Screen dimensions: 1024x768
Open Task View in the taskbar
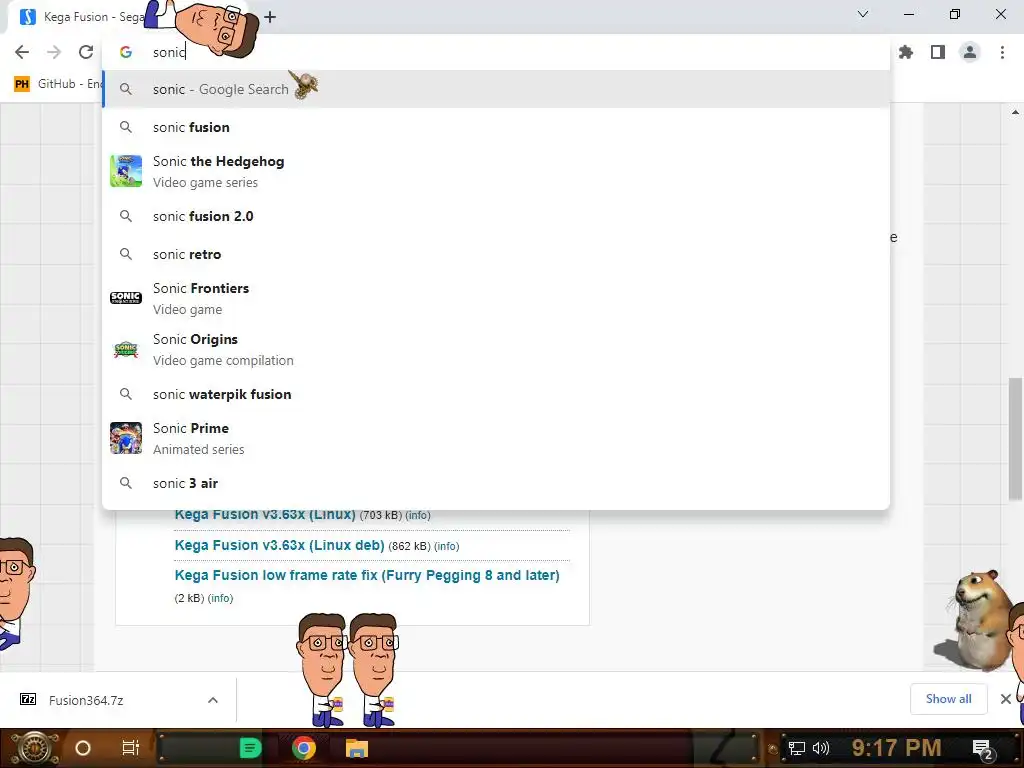[x=131, y=748]
